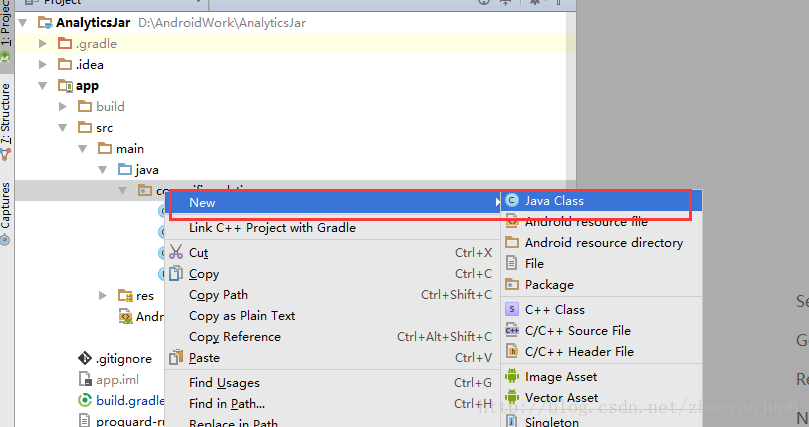Create a new Package from the submenu
Image resolution: width=809 pixels, height=427 pixels.
click(601, 285)
